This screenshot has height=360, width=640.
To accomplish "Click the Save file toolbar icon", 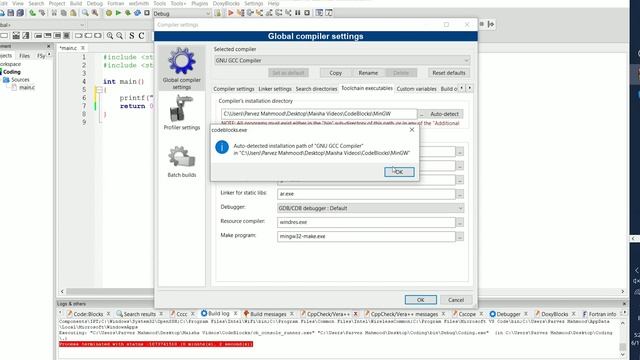I will pyautogui.click(x=11, y=13).
